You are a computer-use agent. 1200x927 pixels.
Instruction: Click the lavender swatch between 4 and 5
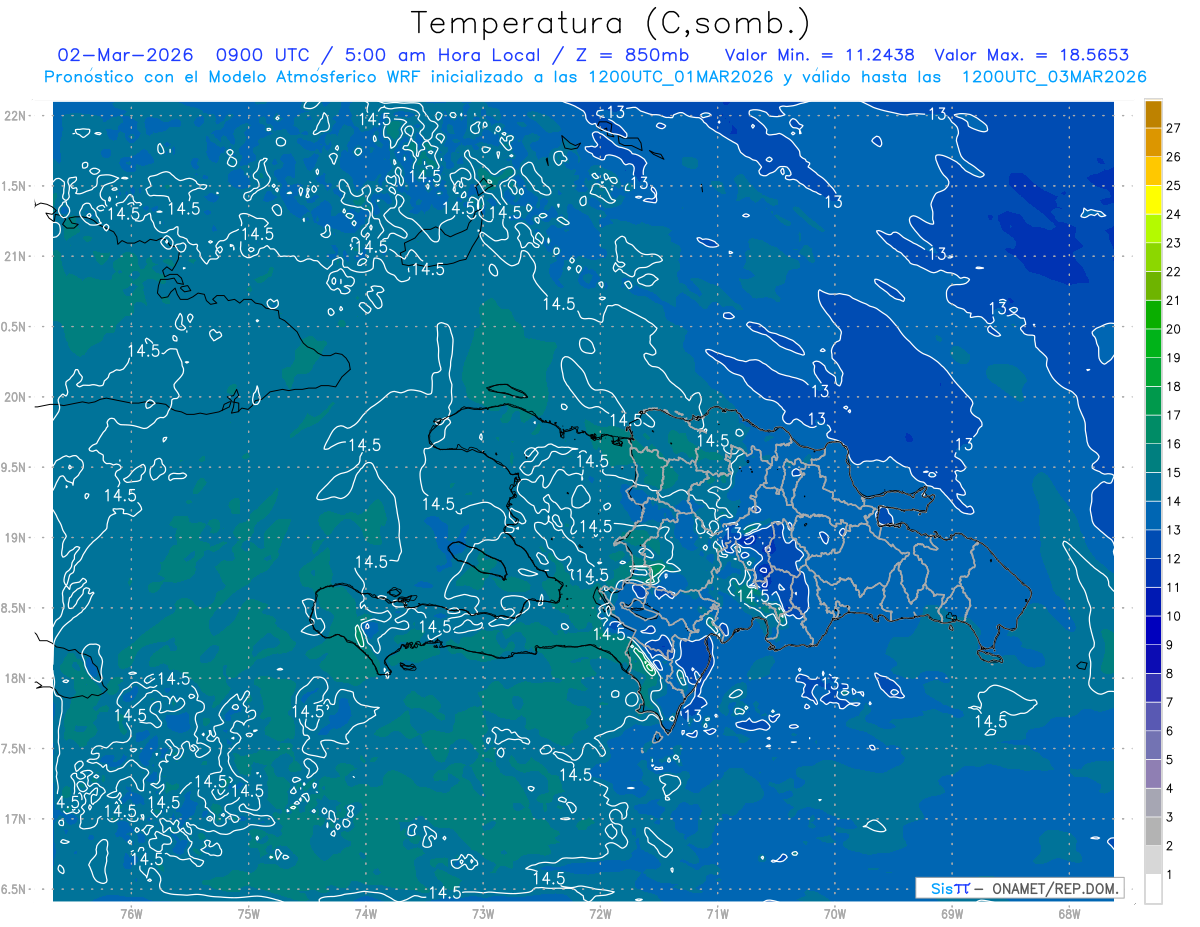tap(1153, 774)
